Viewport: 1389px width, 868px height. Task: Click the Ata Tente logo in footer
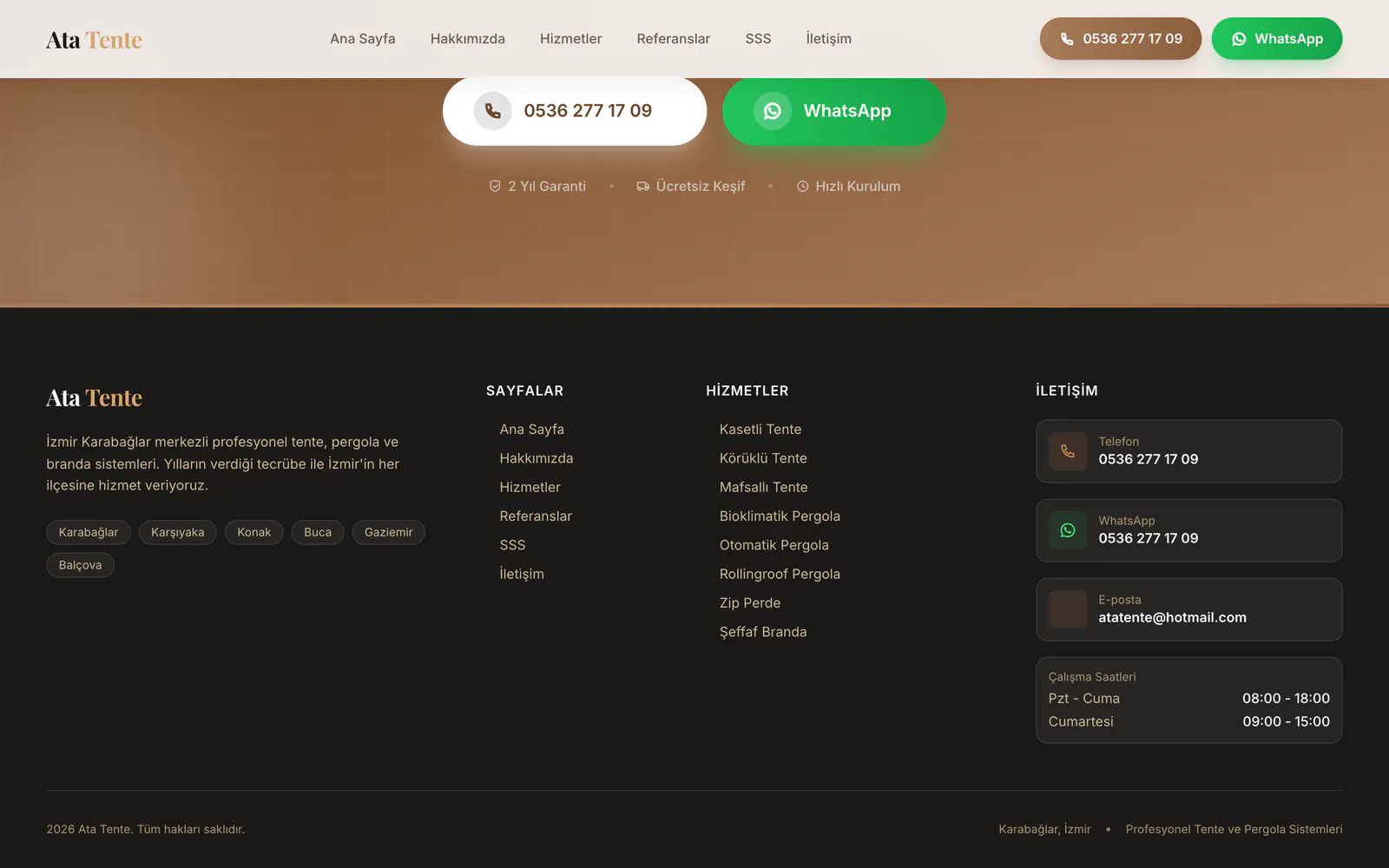(94, 398)
